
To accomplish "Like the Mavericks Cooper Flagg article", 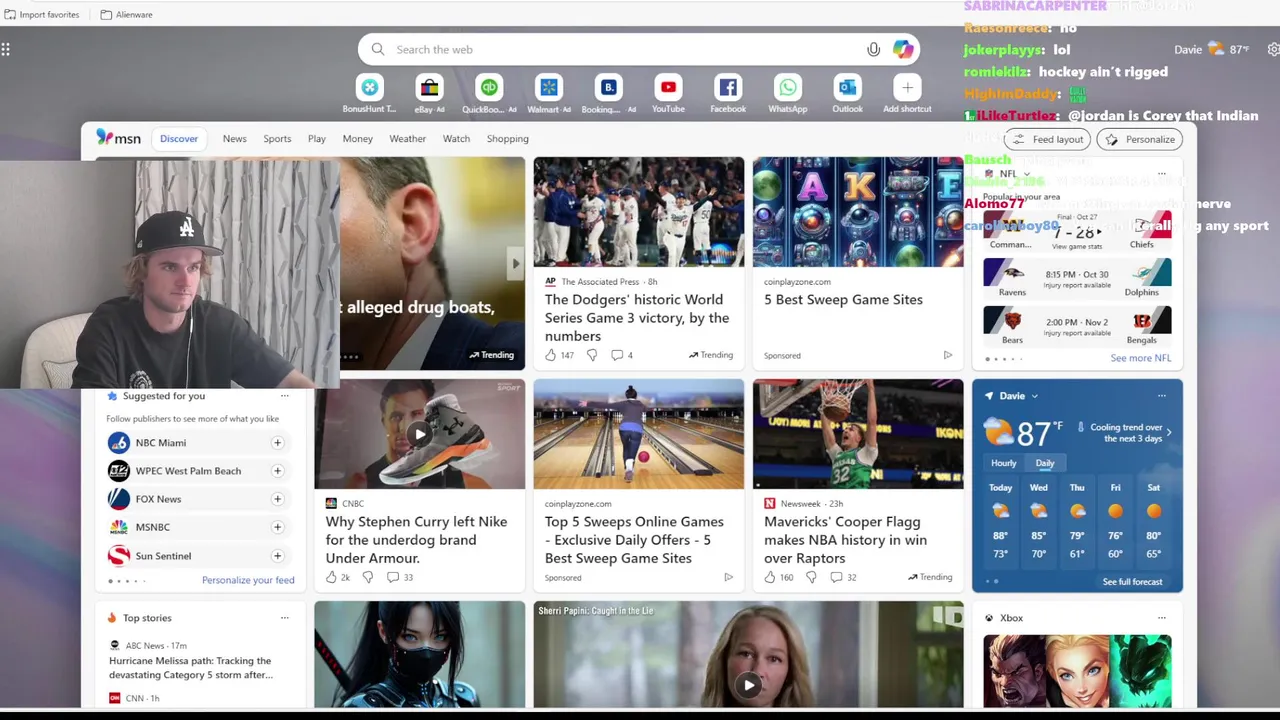I will pyautogui.click(x=769, y=577).
